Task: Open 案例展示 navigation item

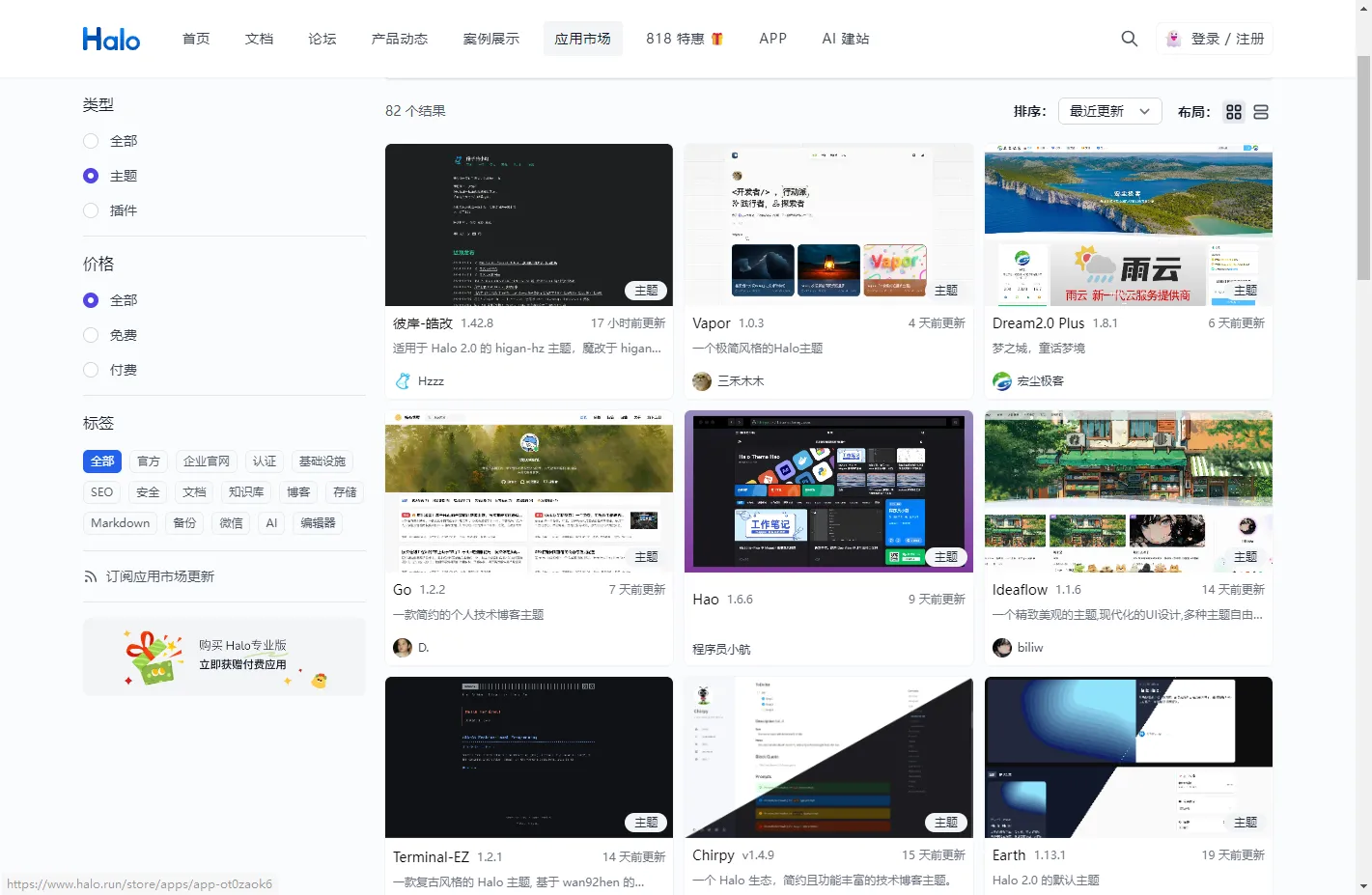Action: (x=491, y=39)
